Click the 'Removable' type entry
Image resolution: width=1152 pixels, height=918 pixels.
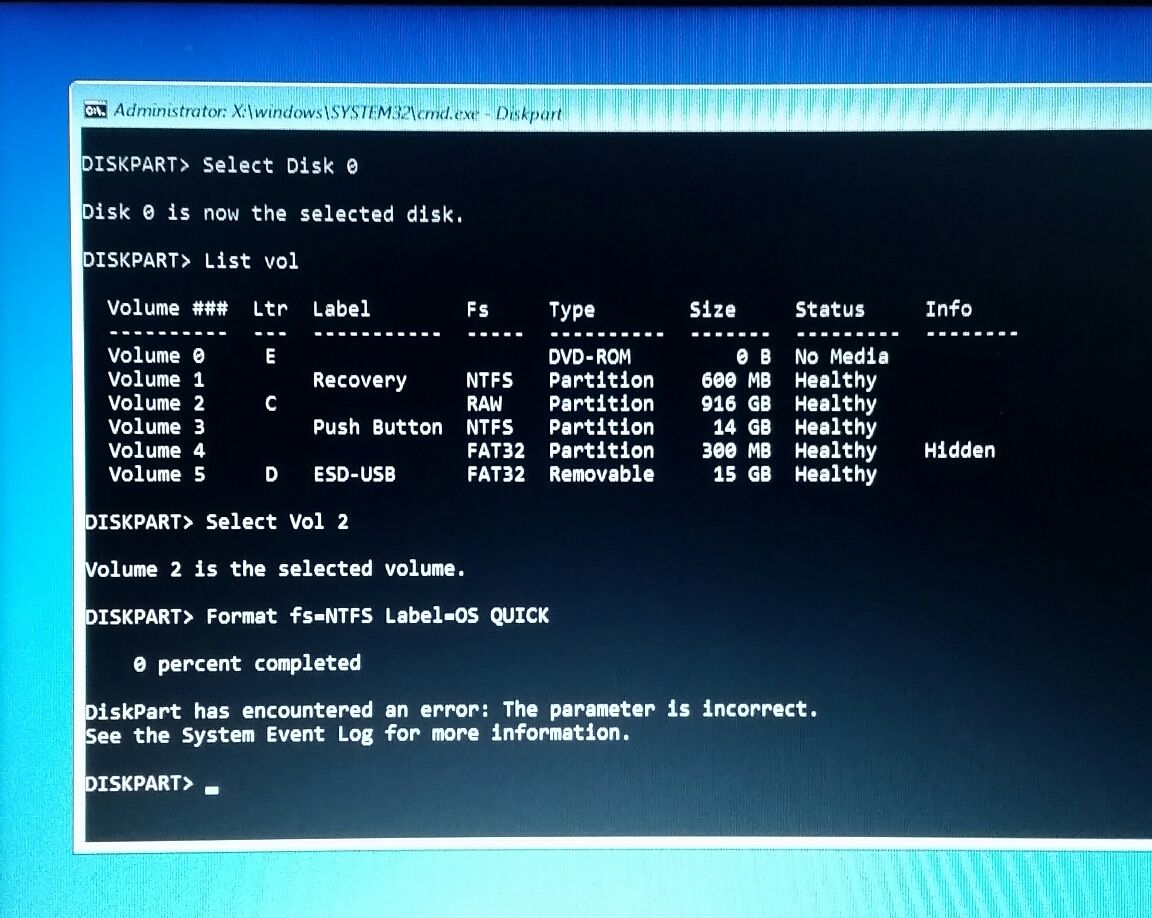[x=602, y=474]
